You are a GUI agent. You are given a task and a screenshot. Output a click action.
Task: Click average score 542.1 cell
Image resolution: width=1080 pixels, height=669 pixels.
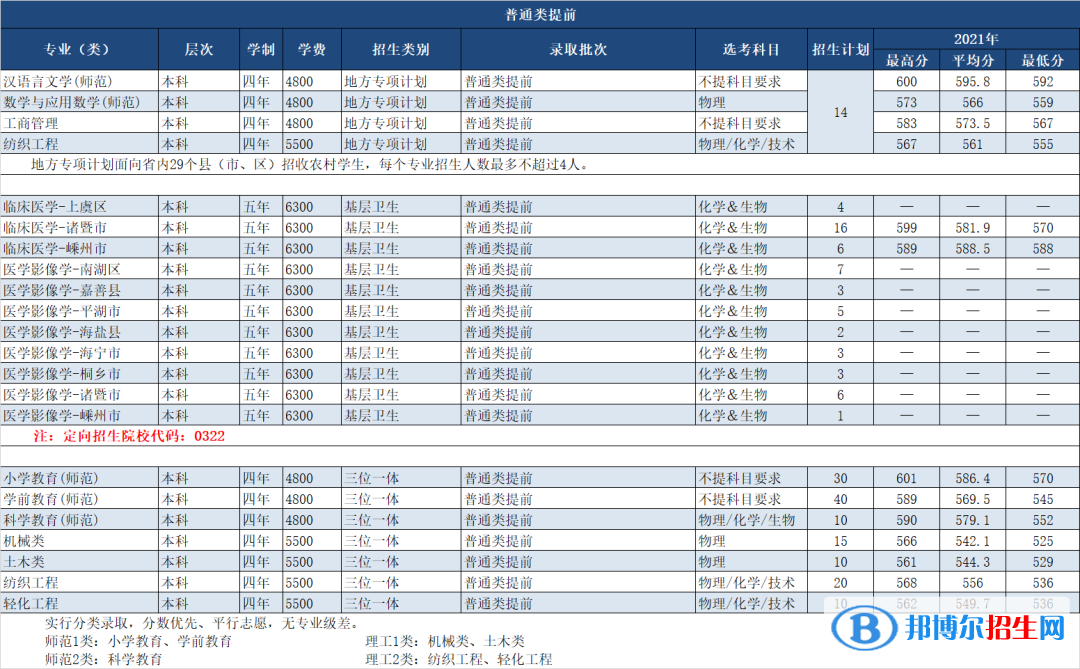pos(973,541)
